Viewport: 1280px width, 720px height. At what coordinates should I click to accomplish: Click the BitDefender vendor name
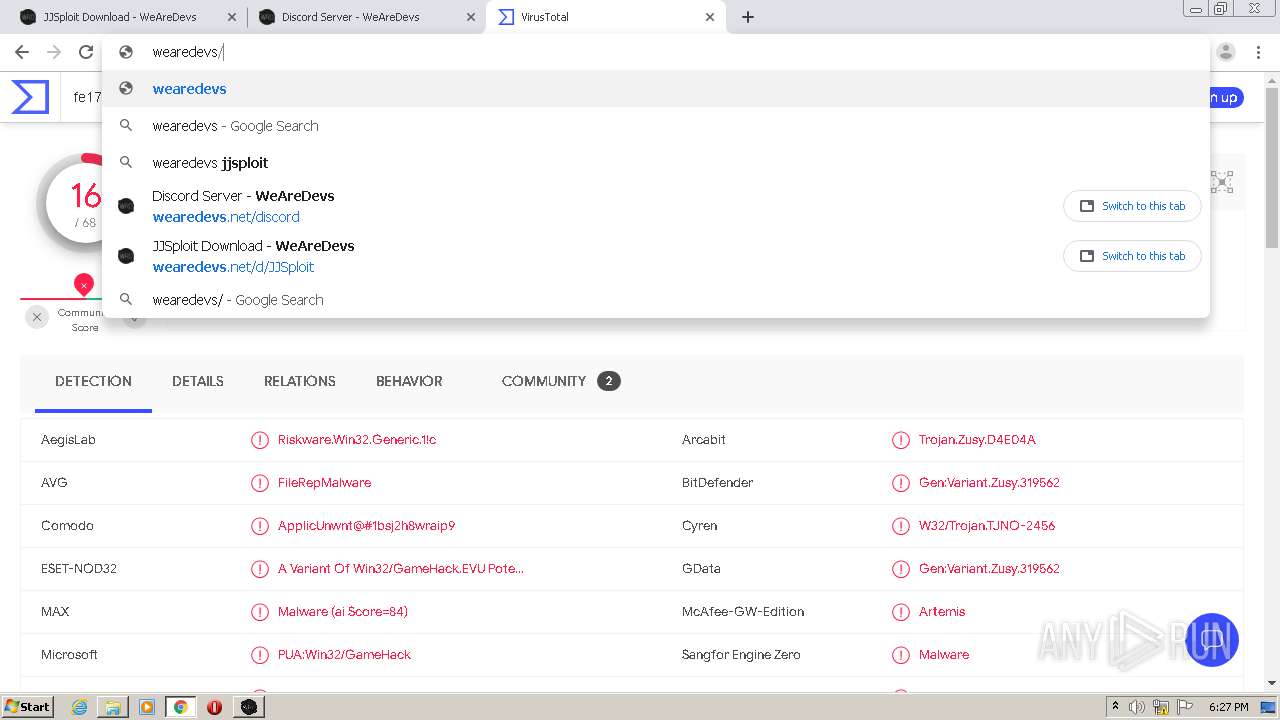tap(717, 483)
